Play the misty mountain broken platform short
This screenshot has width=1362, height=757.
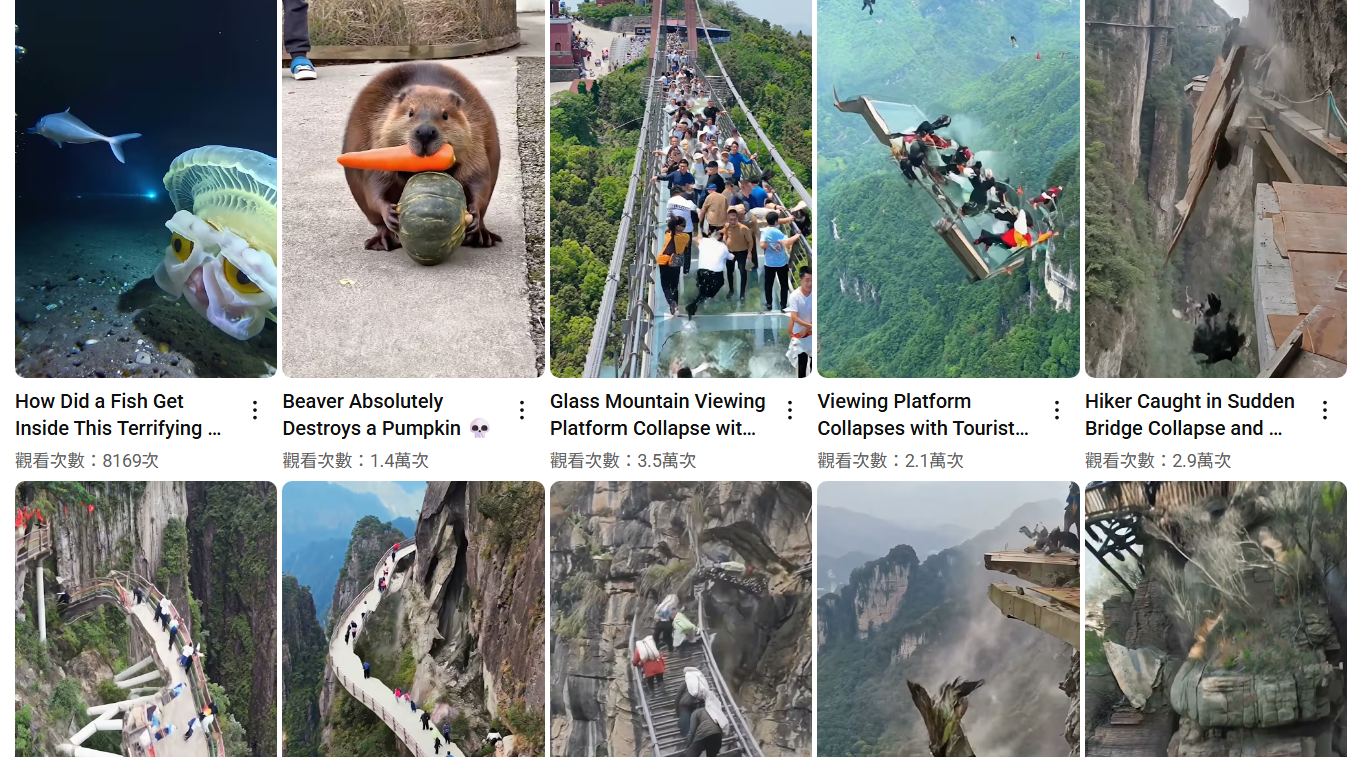[x=948, y=619]
